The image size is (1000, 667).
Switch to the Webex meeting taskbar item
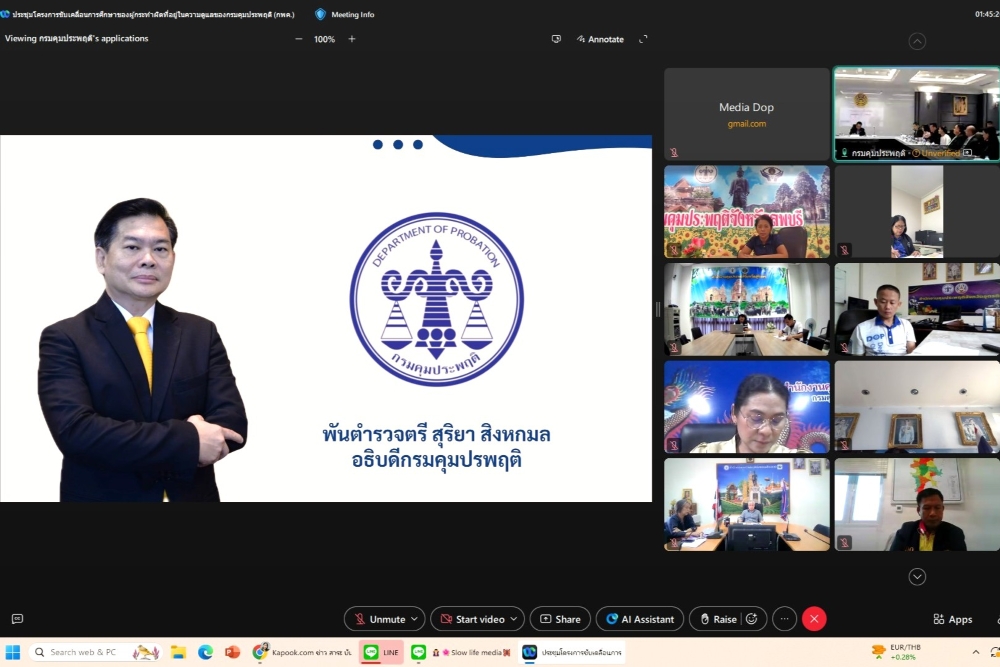click(x=571, y=652)
